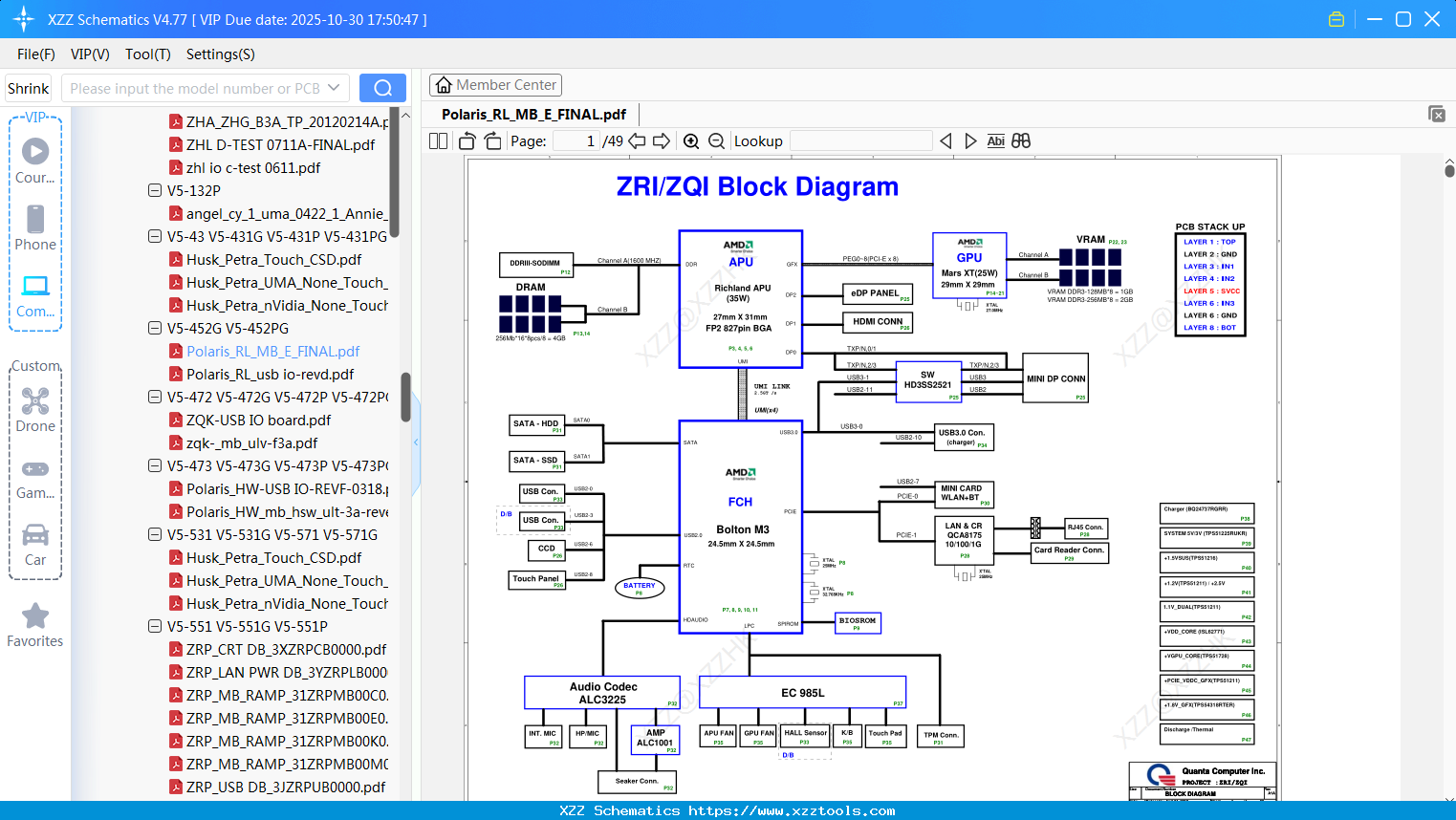Collapse the V5-473 V5-473G folder

pyautogui.click(x=155, y=465)
